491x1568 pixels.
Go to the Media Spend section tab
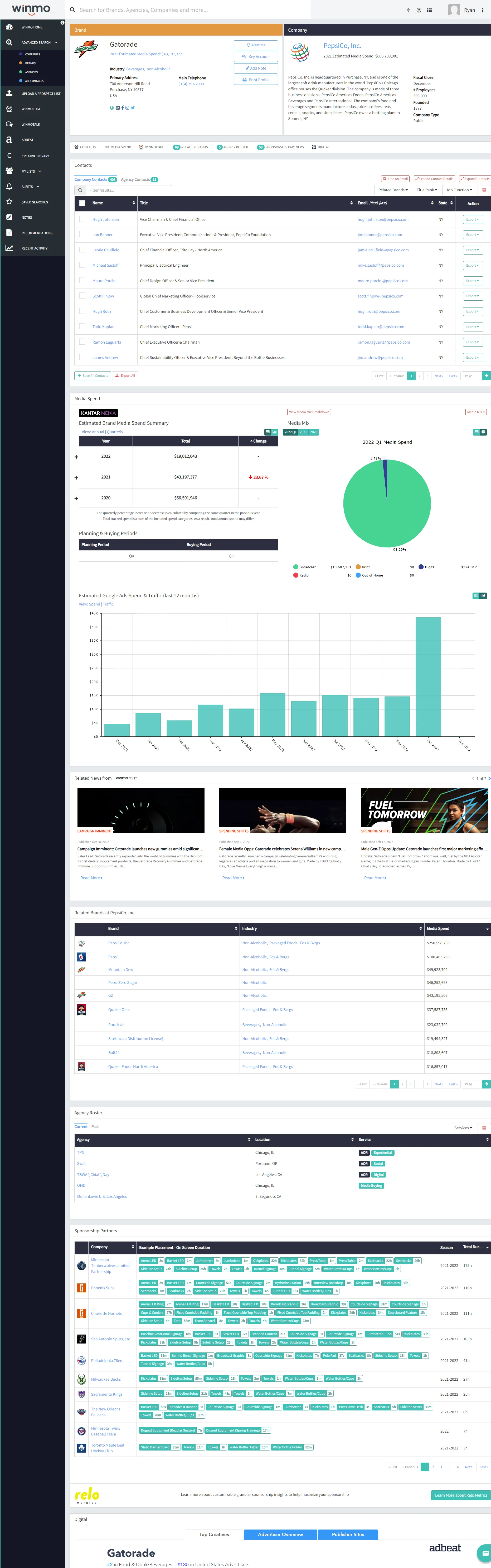coord(118,147)
